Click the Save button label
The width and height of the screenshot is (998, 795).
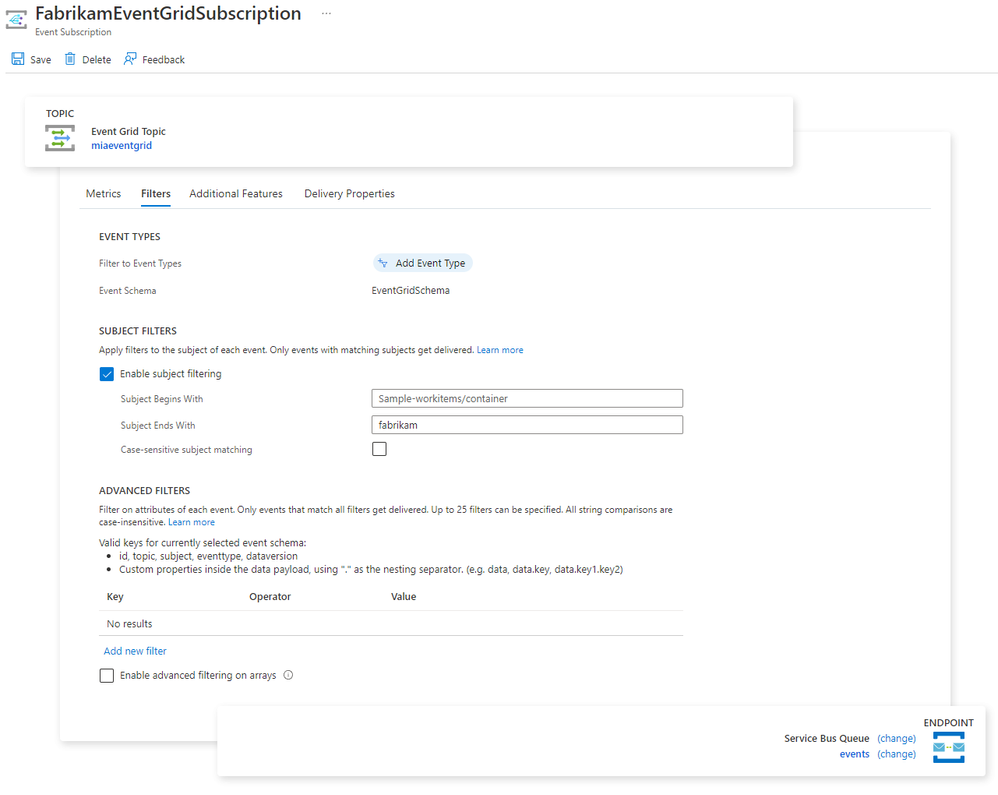tap(41, 60)
